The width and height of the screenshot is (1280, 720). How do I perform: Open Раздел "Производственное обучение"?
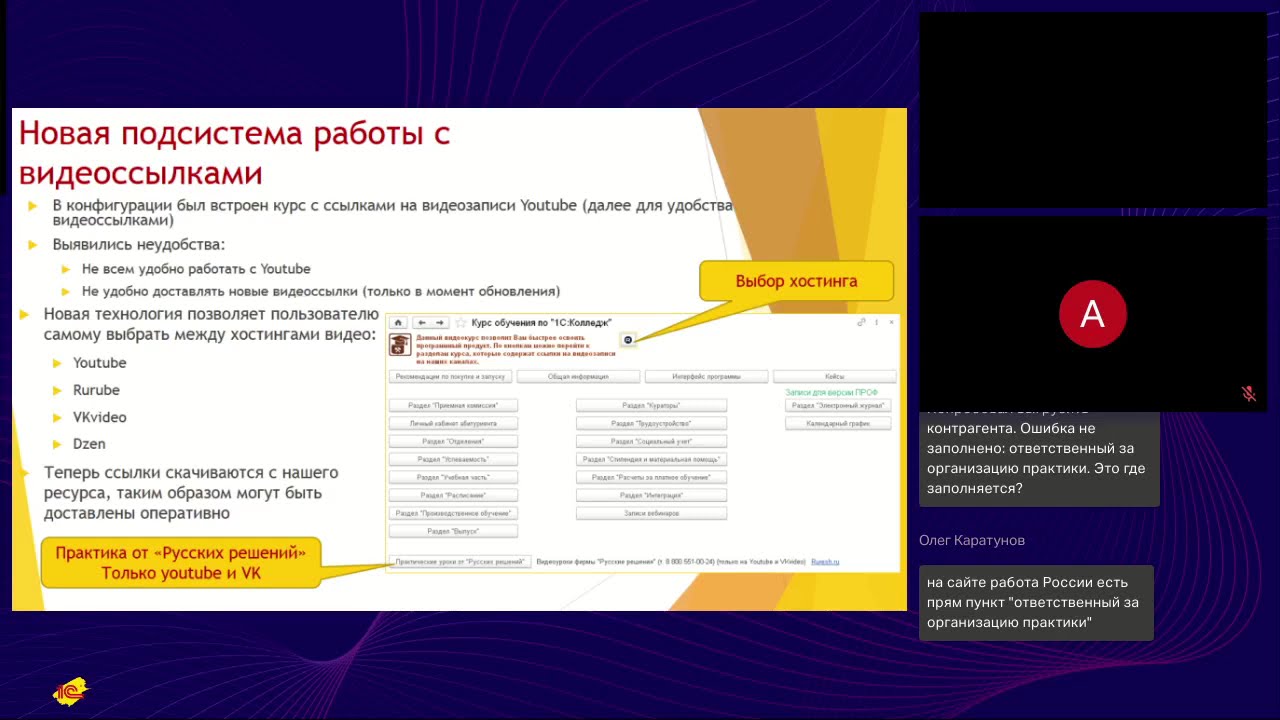tap(453, 513)
